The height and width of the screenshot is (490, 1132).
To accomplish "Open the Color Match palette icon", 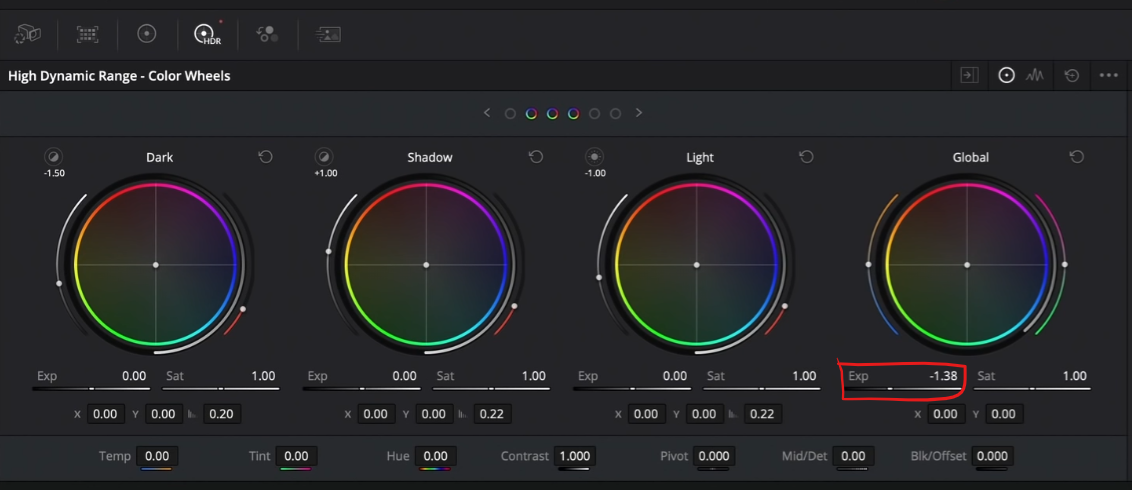I will 88,34.
